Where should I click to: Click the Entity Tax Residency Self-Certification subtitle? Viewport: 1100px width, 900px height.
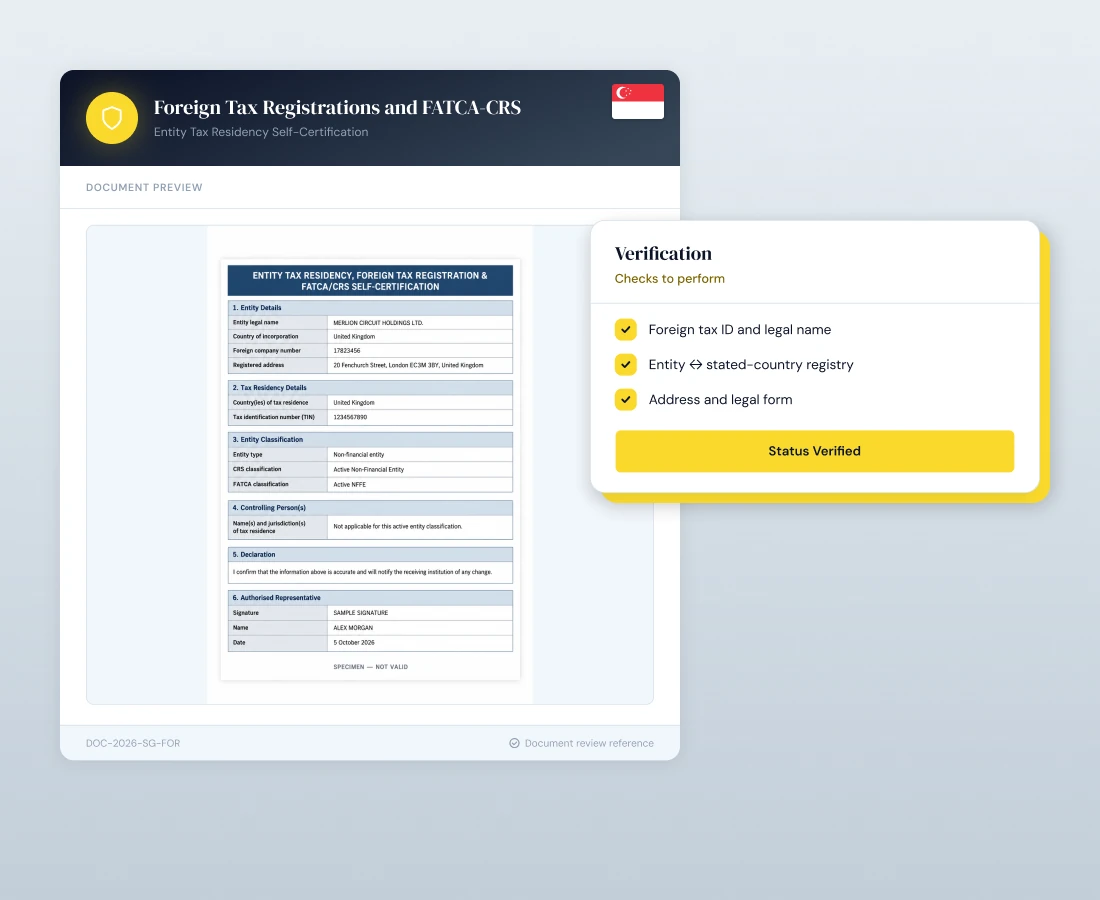click(x=261, y=132)
